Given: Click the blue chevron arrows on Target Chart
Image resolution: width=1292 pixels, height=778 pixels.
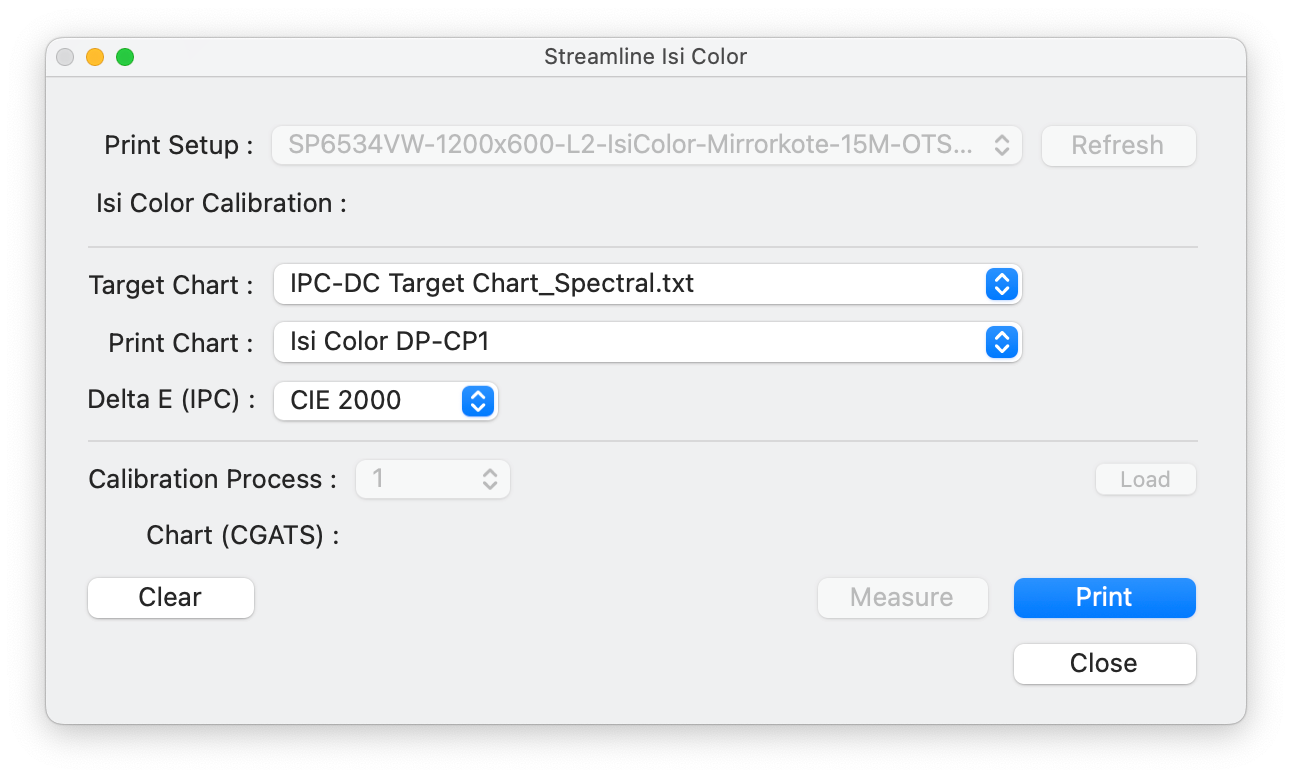Looking at the screenshot, I should coord(1001,284).
